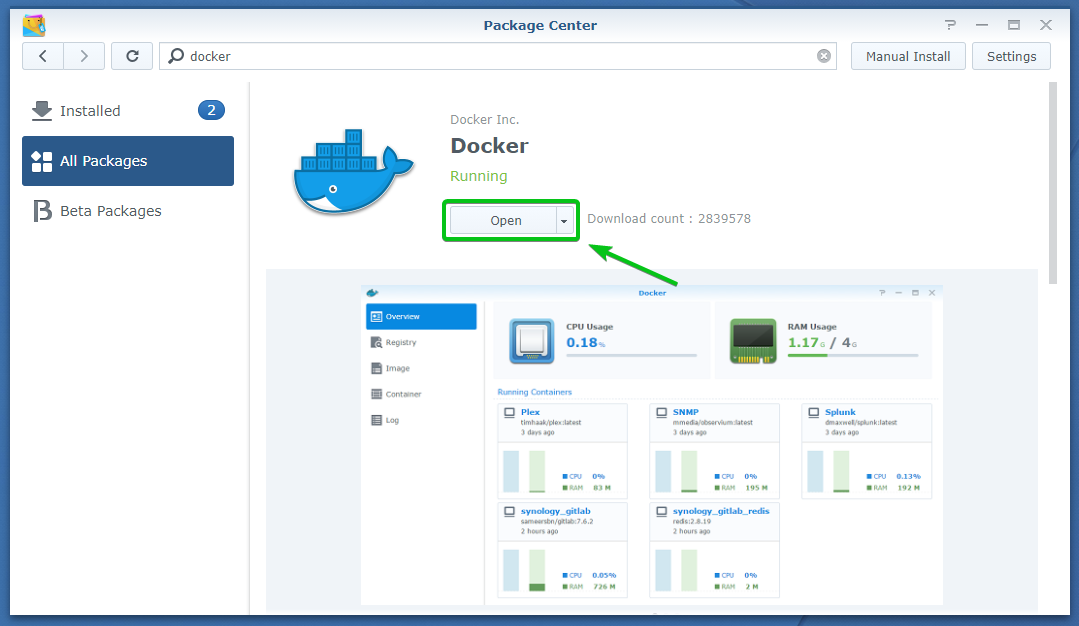1079x626 pixels.
Task: Minimize the Package Center window
Action: coord(982,25)
